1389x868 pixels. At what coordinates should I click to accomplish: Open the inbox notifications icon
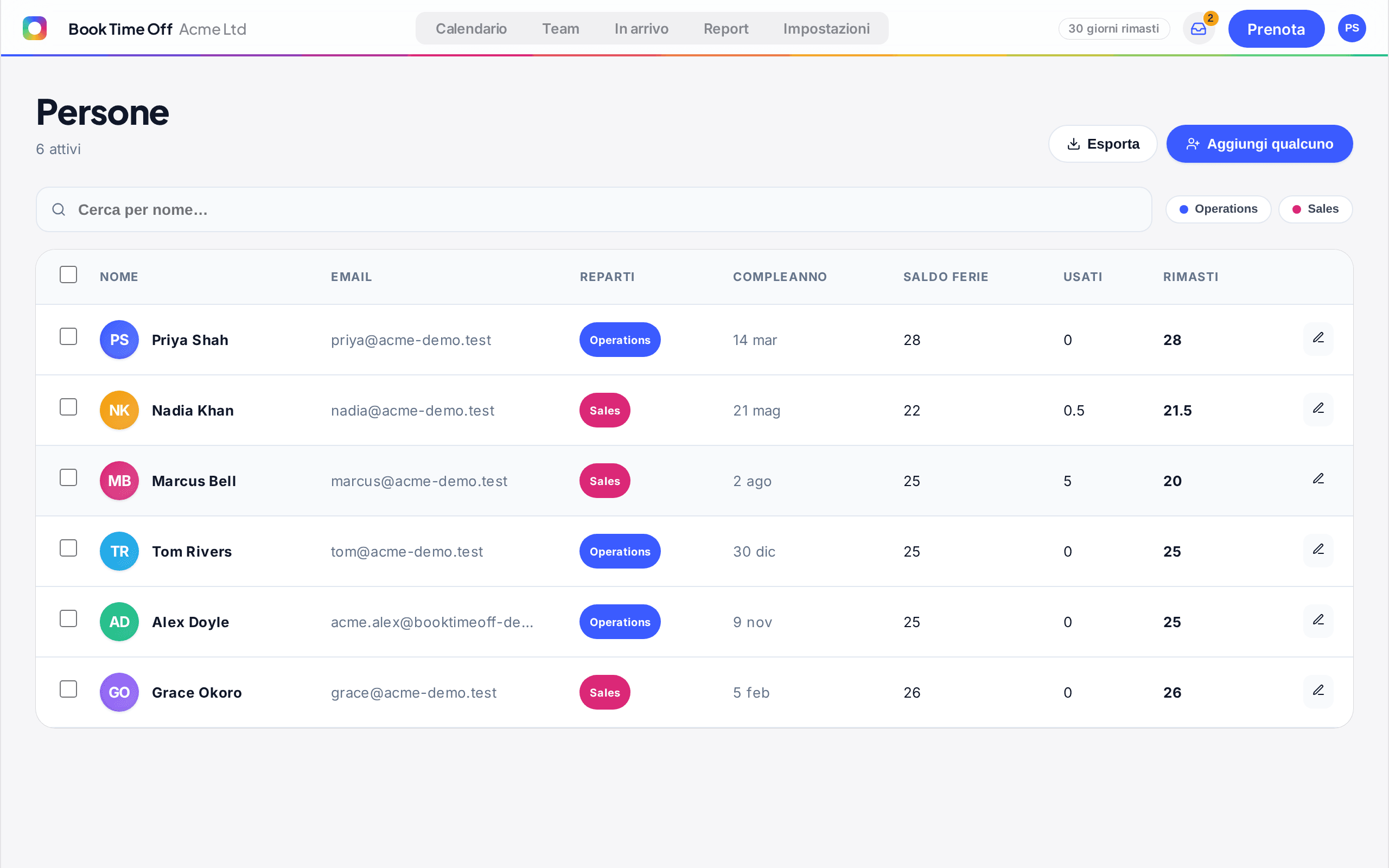pyautogui.click(x=1199, y=29)
